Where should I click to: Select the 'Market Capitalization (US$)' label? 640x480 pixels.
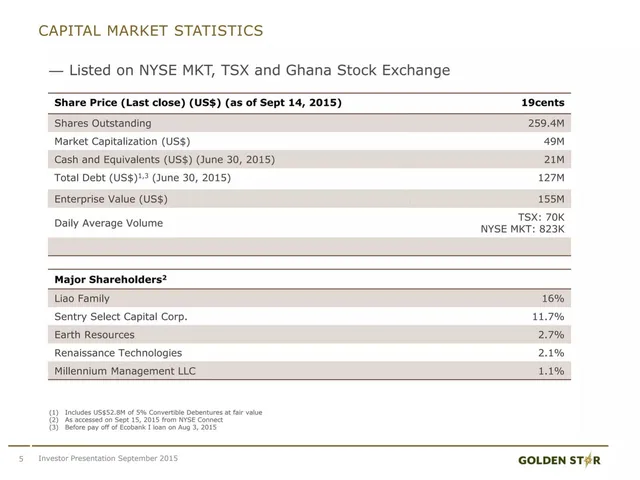click(122, 142)
